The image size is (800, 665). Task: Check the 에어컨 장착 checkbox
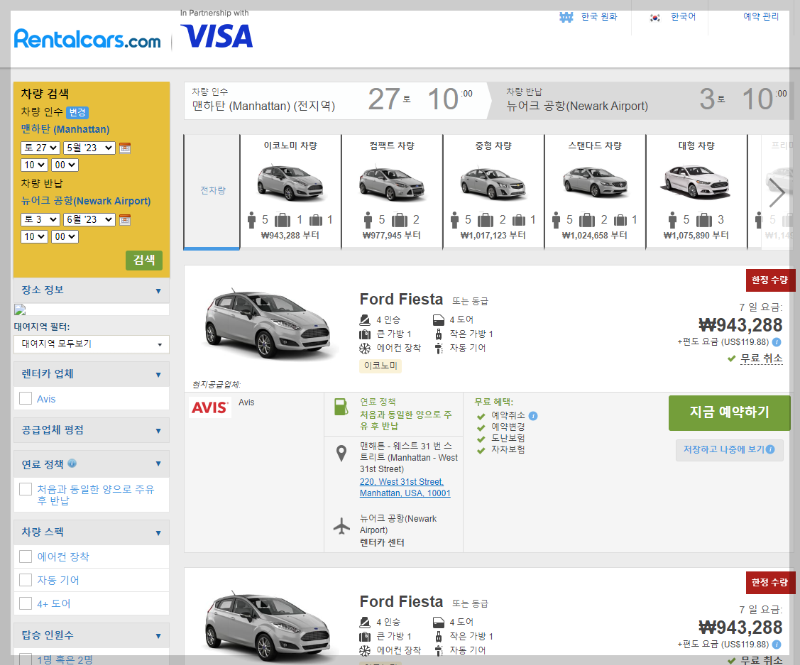26,556
